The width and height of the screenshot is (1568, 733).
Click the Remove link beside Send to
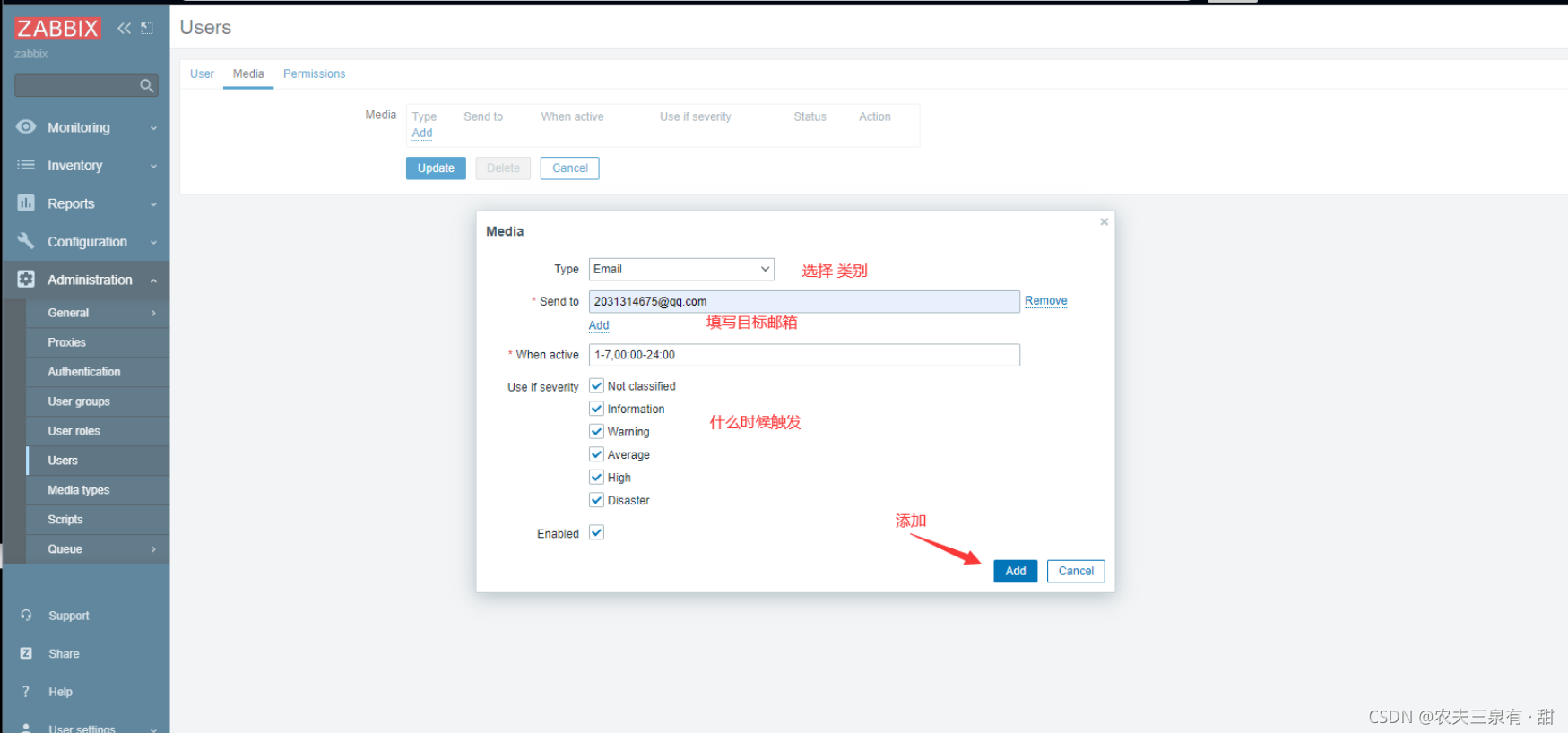point(1045,301)
